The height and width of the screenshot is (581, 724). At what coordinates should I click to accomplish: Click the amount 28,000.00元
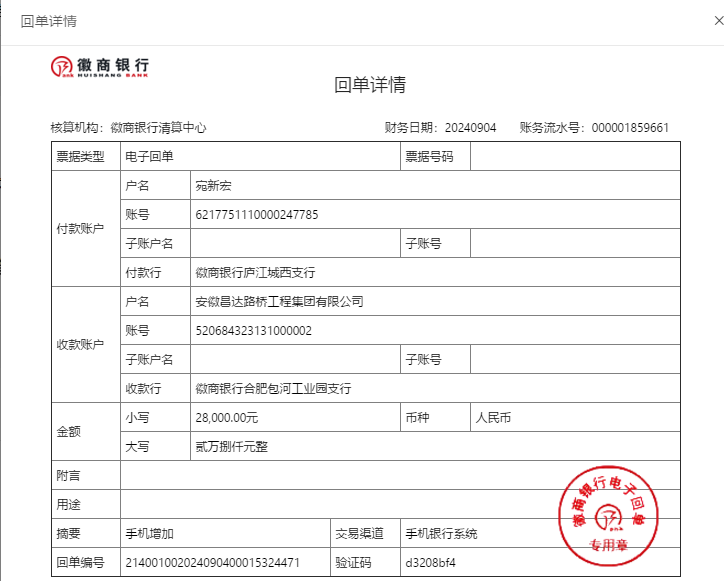coord(227,418)
